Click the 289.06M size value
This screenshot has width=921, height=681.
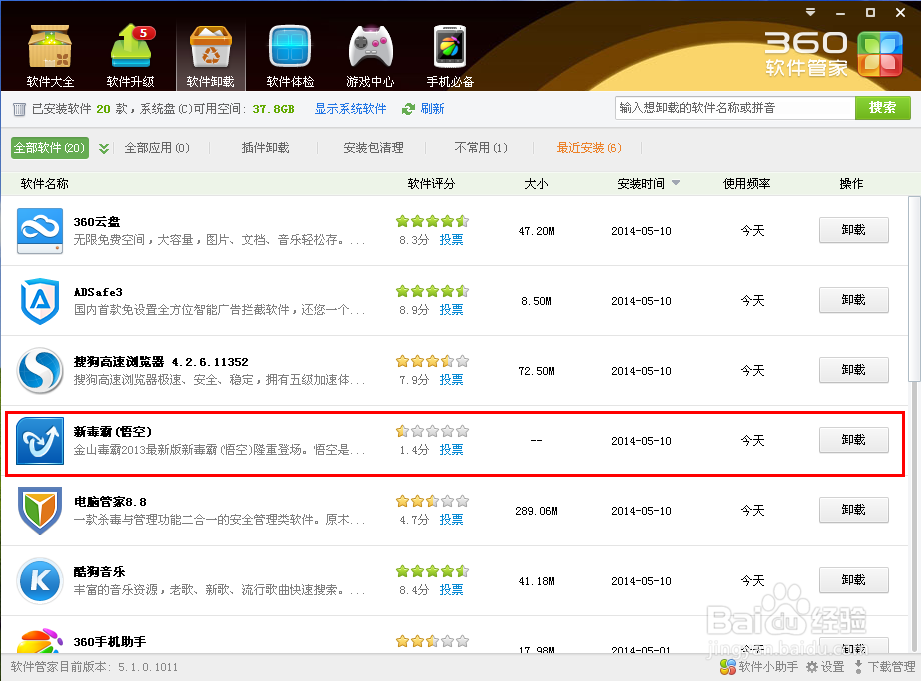click(536, 511)
